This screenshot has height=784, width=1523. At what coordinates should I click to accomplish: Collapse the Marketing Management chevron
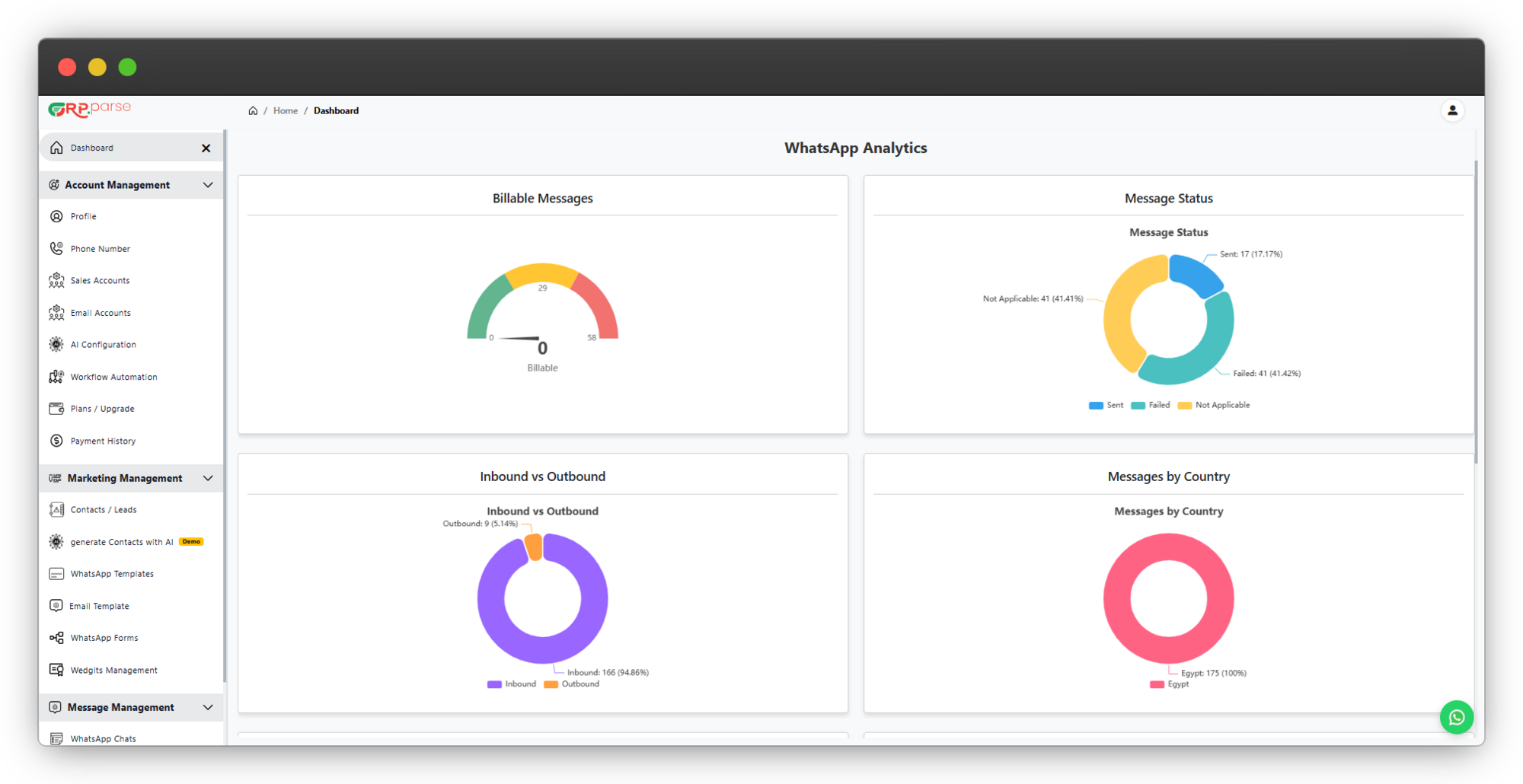[x=208, y=478]
